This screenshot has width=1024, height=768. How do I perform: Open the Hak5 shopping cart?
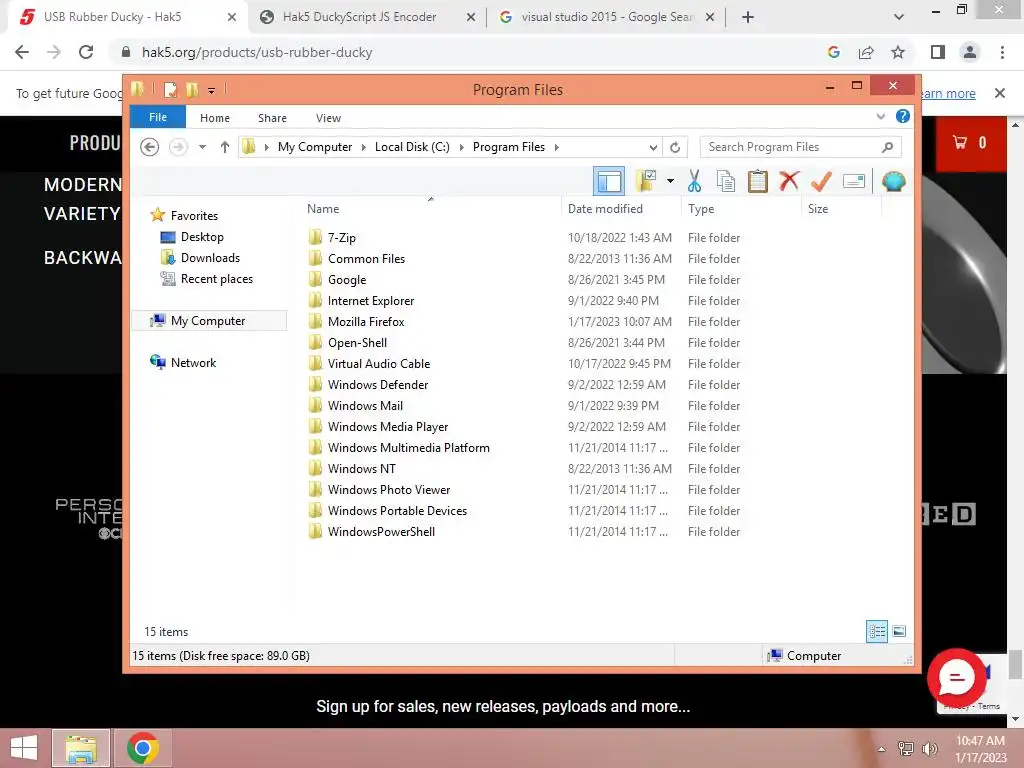[x=968, y=142]
